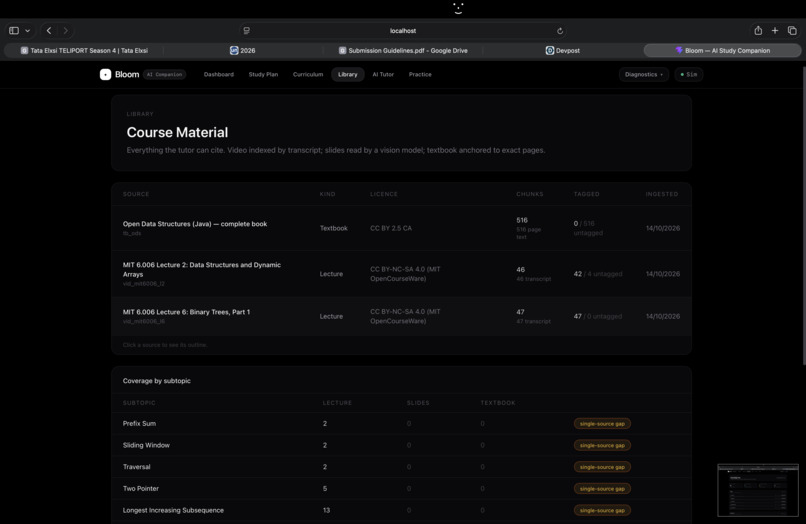Click lecture count 13 for Longest Increasing Subsequence
The image size is (806, 524).
[326, 510]
